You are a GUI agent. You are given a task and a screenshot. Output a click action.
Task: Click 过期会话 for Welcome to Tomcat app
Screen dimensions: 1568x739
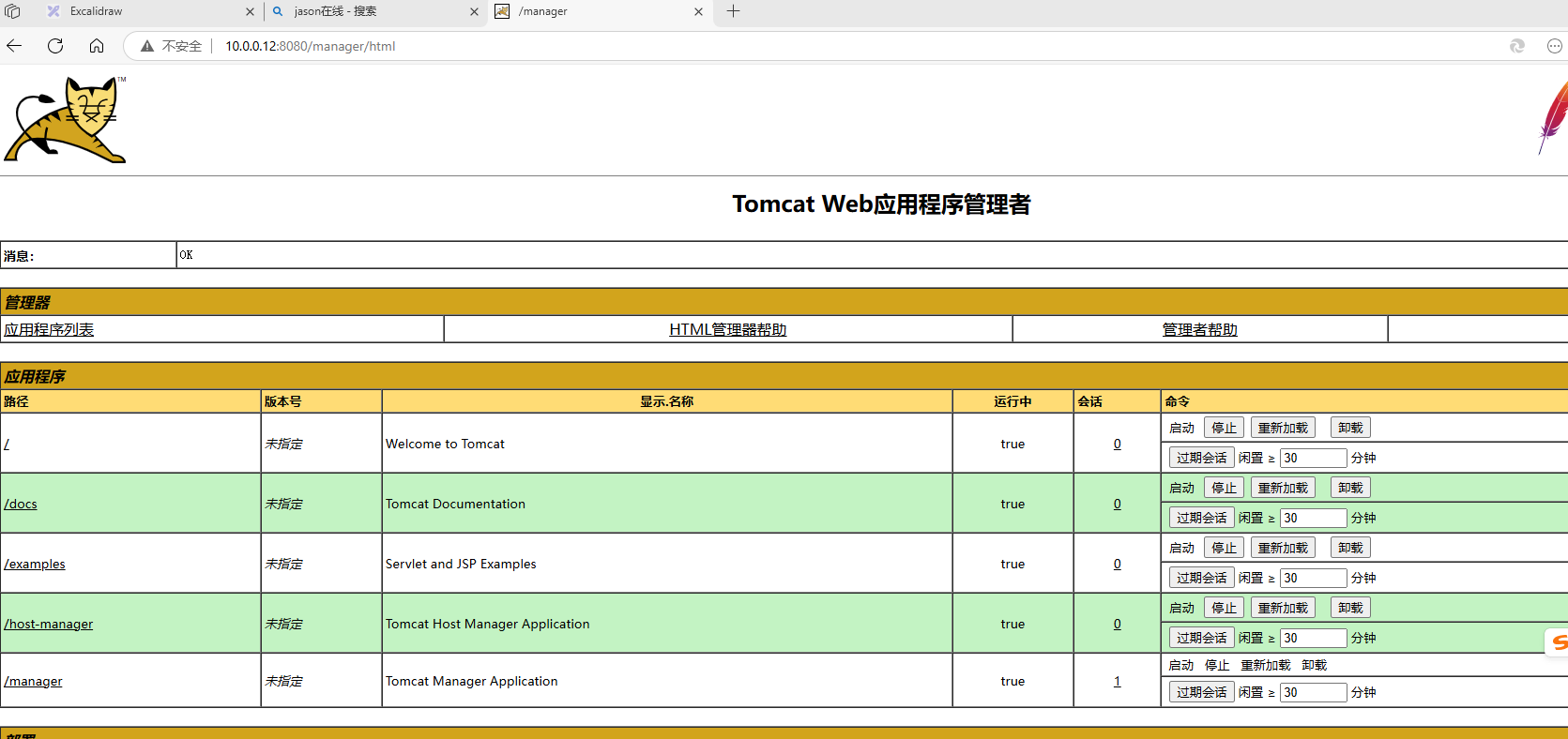(x=1202, y=458)
